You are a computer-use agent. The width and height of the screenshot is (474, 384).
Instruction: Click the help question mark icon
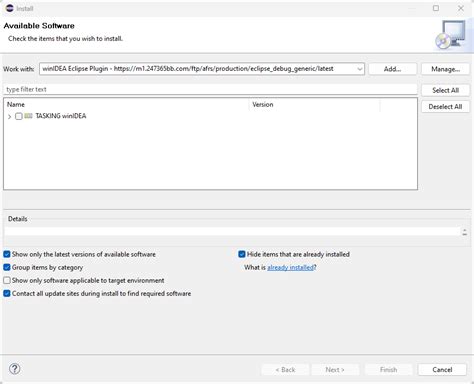(15, 369)
